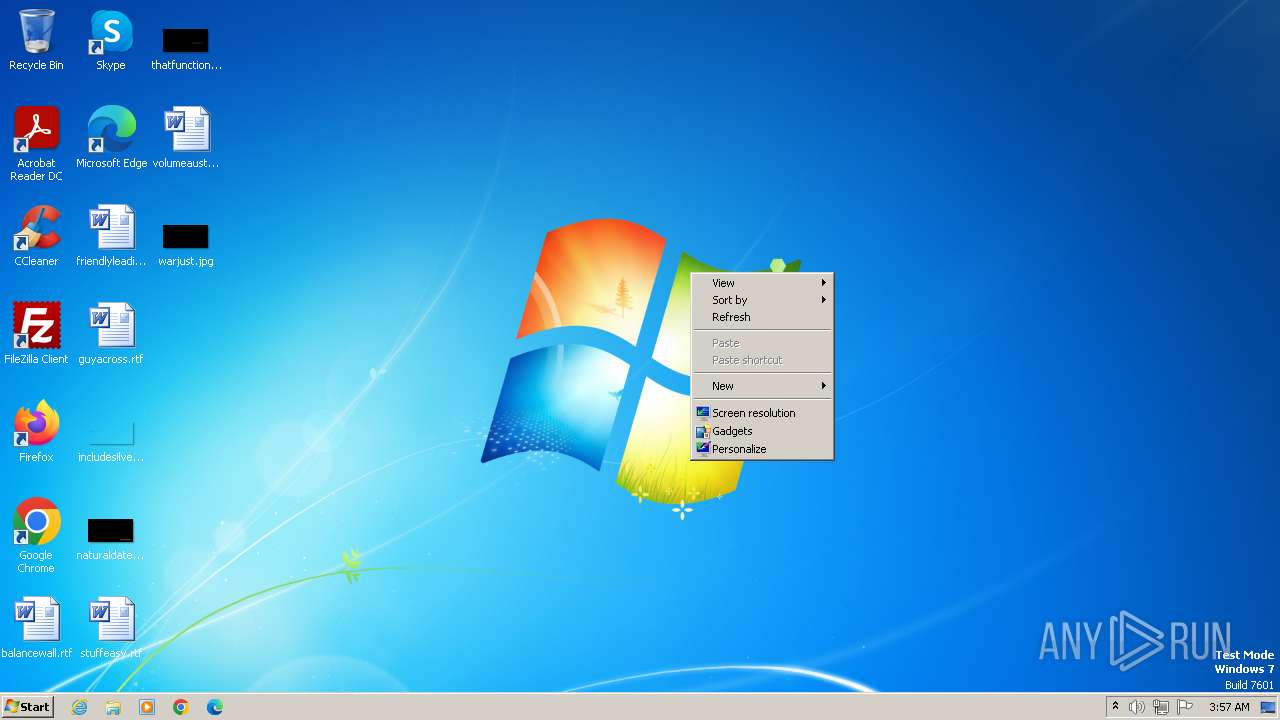
Task: Click the volume speaker tray icon
Action: [x=1137, y=707]
